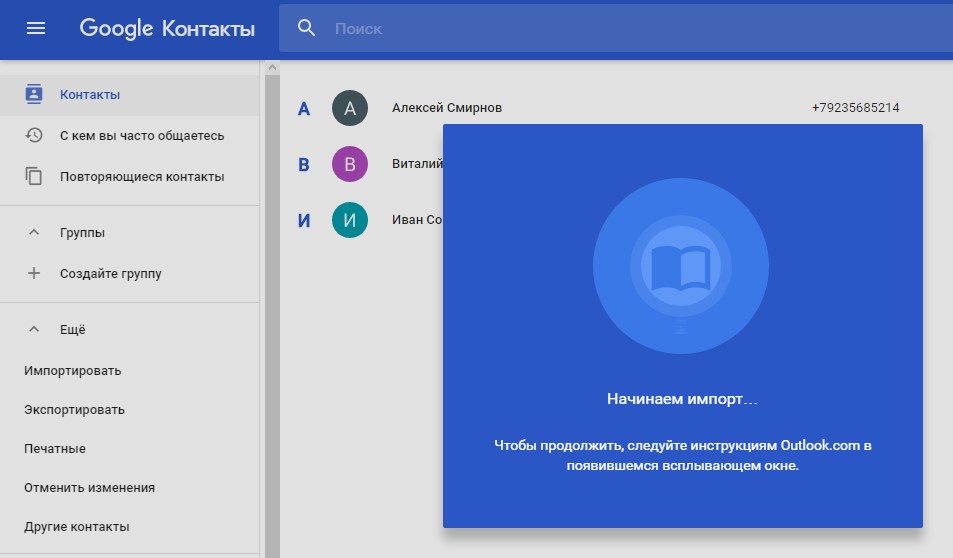Collapse the Группы section
This screenshot has width=953, height=558.
click(x=34, y=232)
